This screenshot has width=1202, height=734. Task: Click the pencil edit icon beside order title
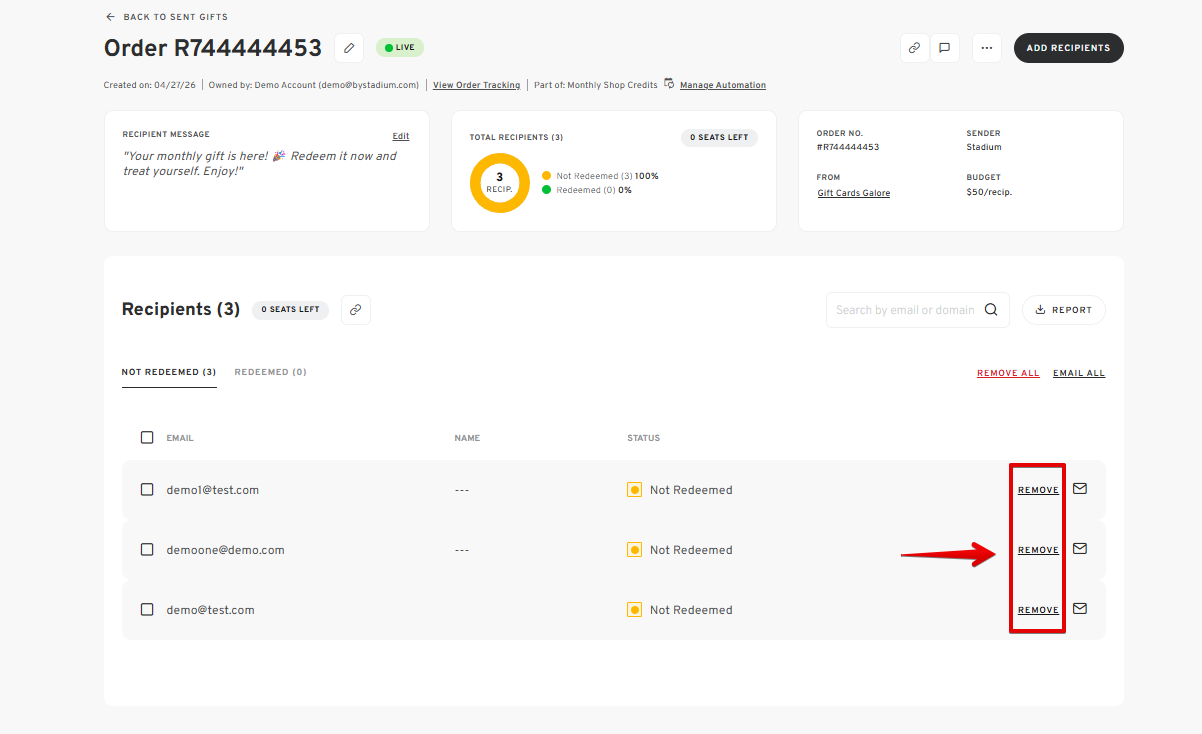pos(349,48)
